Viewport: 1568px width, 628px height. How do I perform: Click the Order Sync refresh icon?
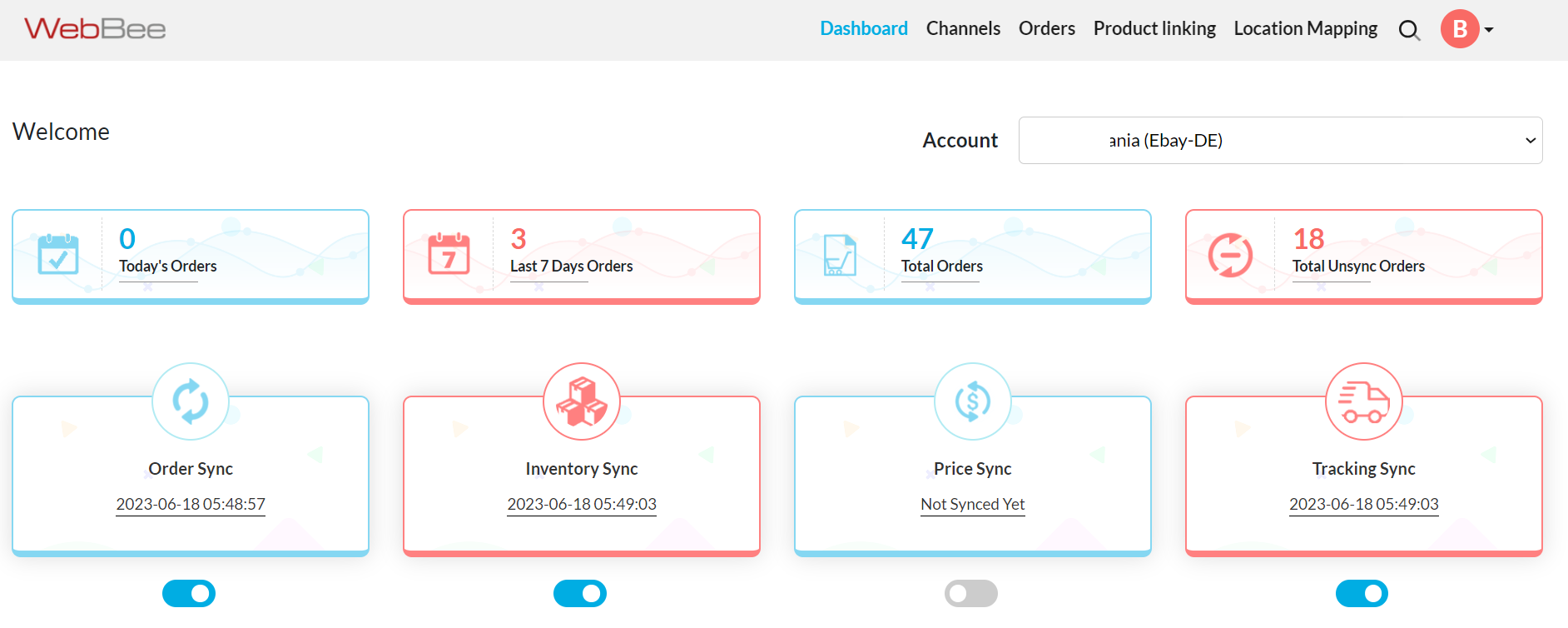click(x=191, y=401)
